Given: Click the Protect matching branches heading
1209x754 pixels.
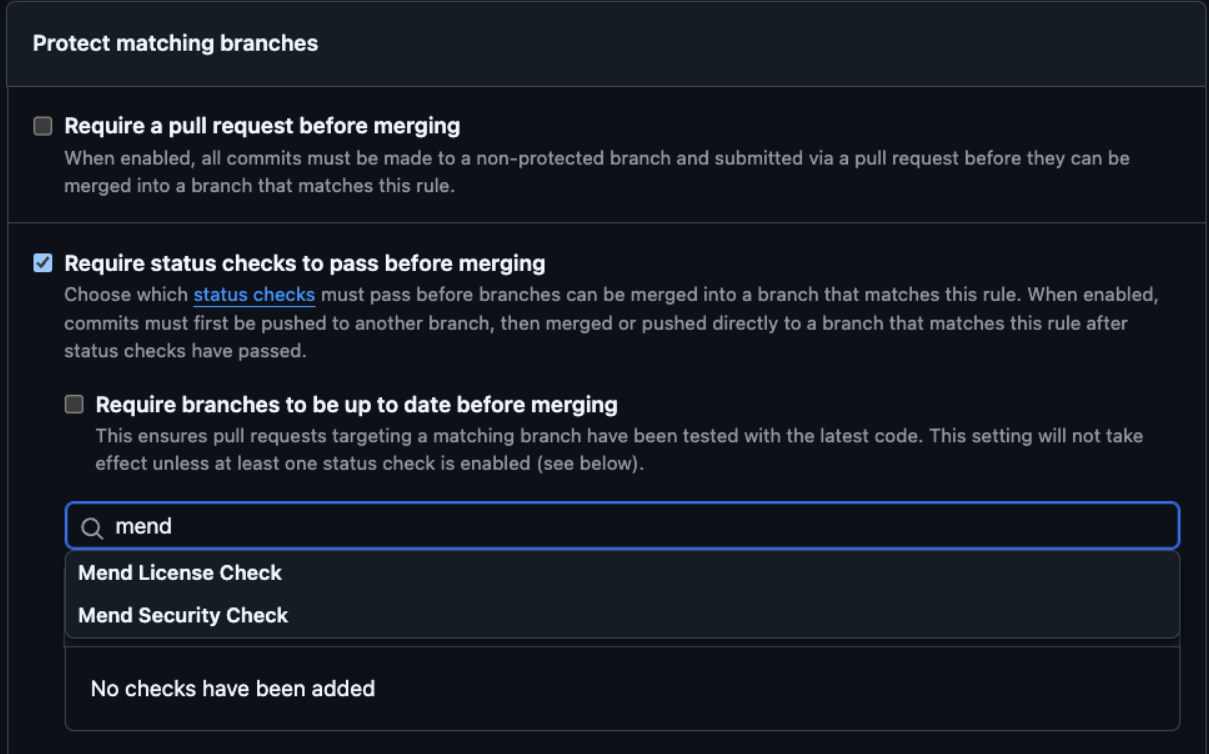Looking at the screenshot, I should pos(175,43).
